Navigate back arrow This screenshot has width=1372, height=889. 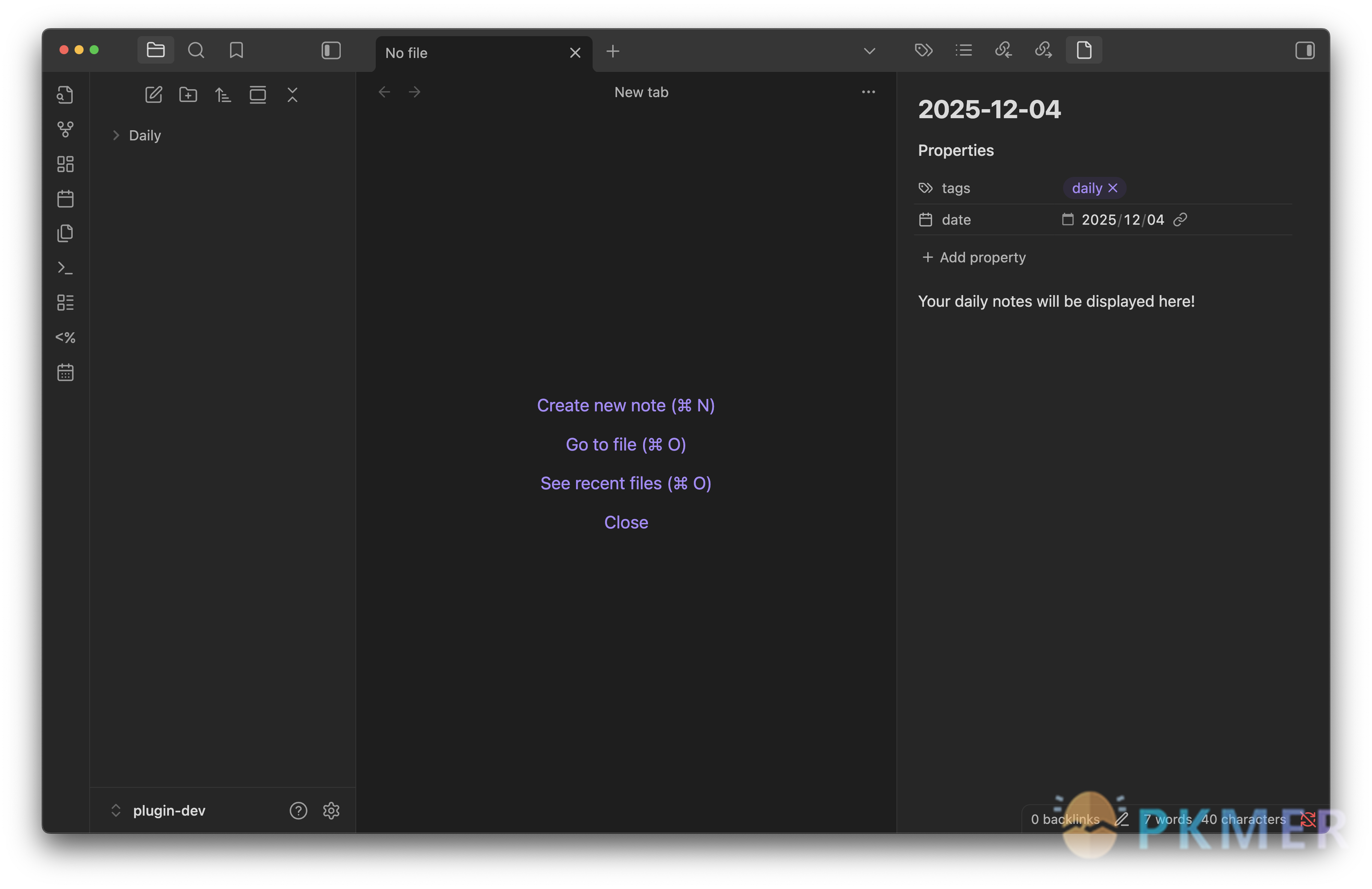coord(384,92)
